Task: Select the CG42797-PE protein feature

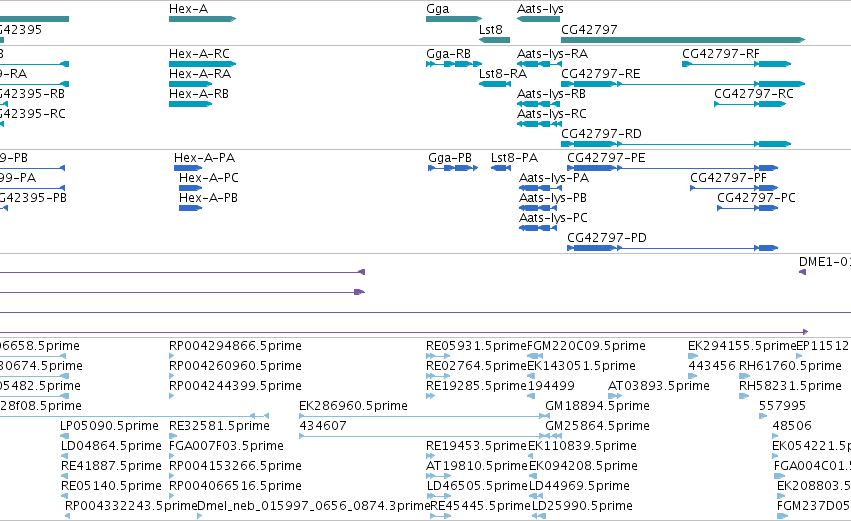Action: tap(673, 168)
